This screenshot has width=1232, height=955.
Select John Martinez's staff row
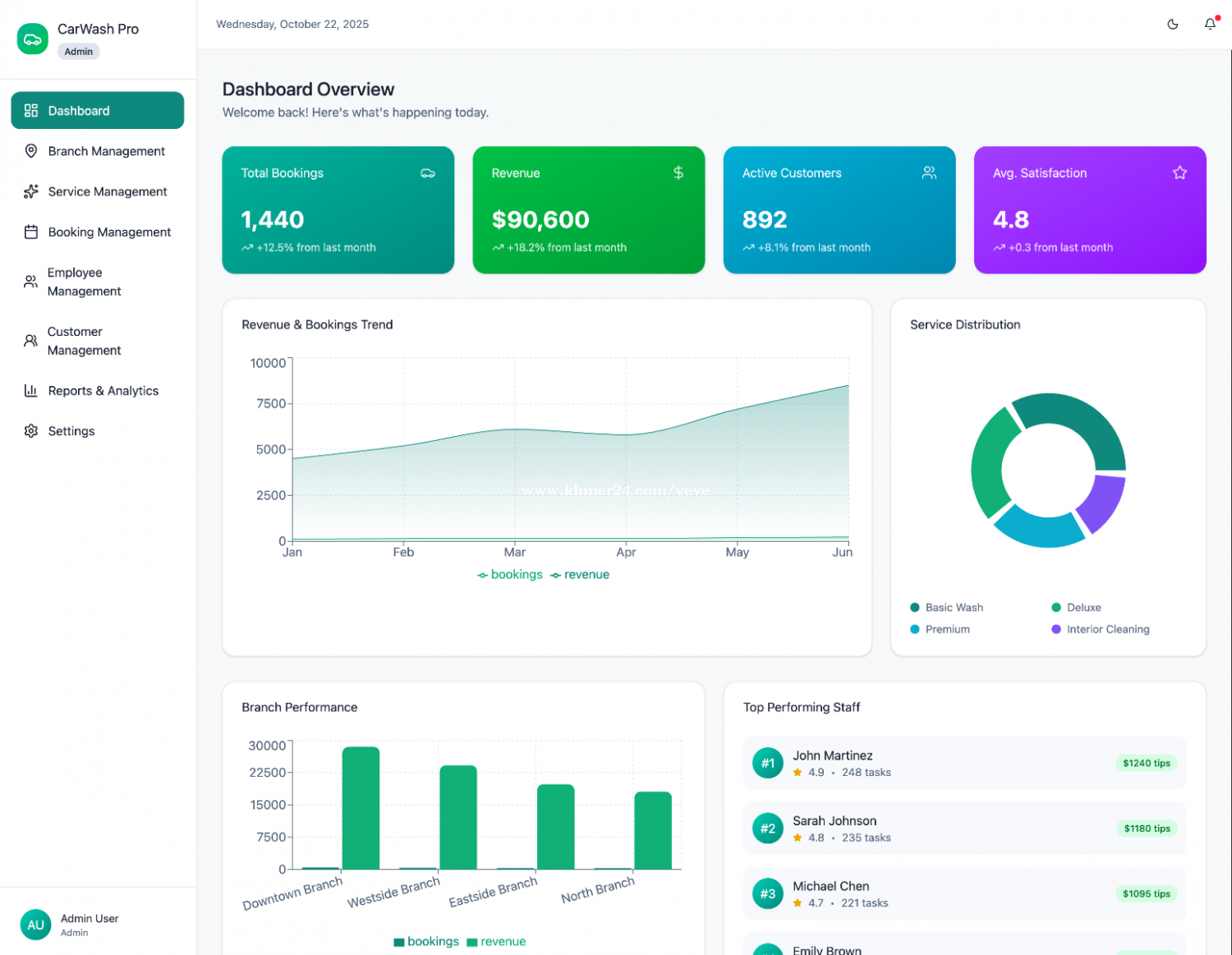[964, 764]
